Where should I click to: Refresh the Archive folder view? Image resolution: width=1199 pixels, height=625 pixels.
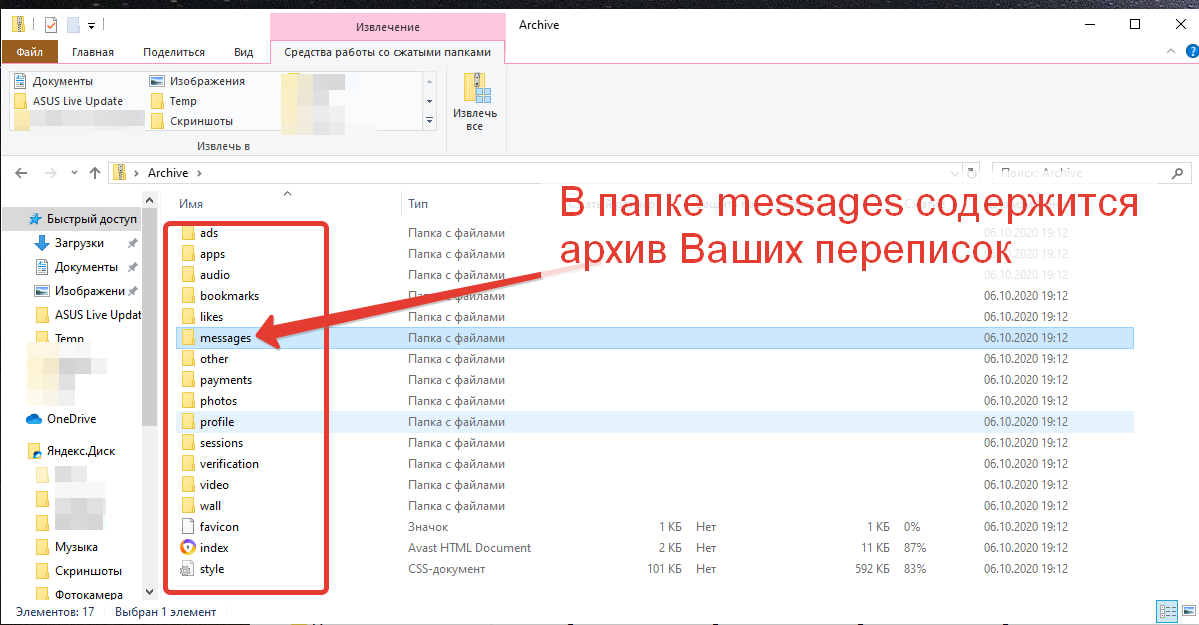(x=971, y=173)
